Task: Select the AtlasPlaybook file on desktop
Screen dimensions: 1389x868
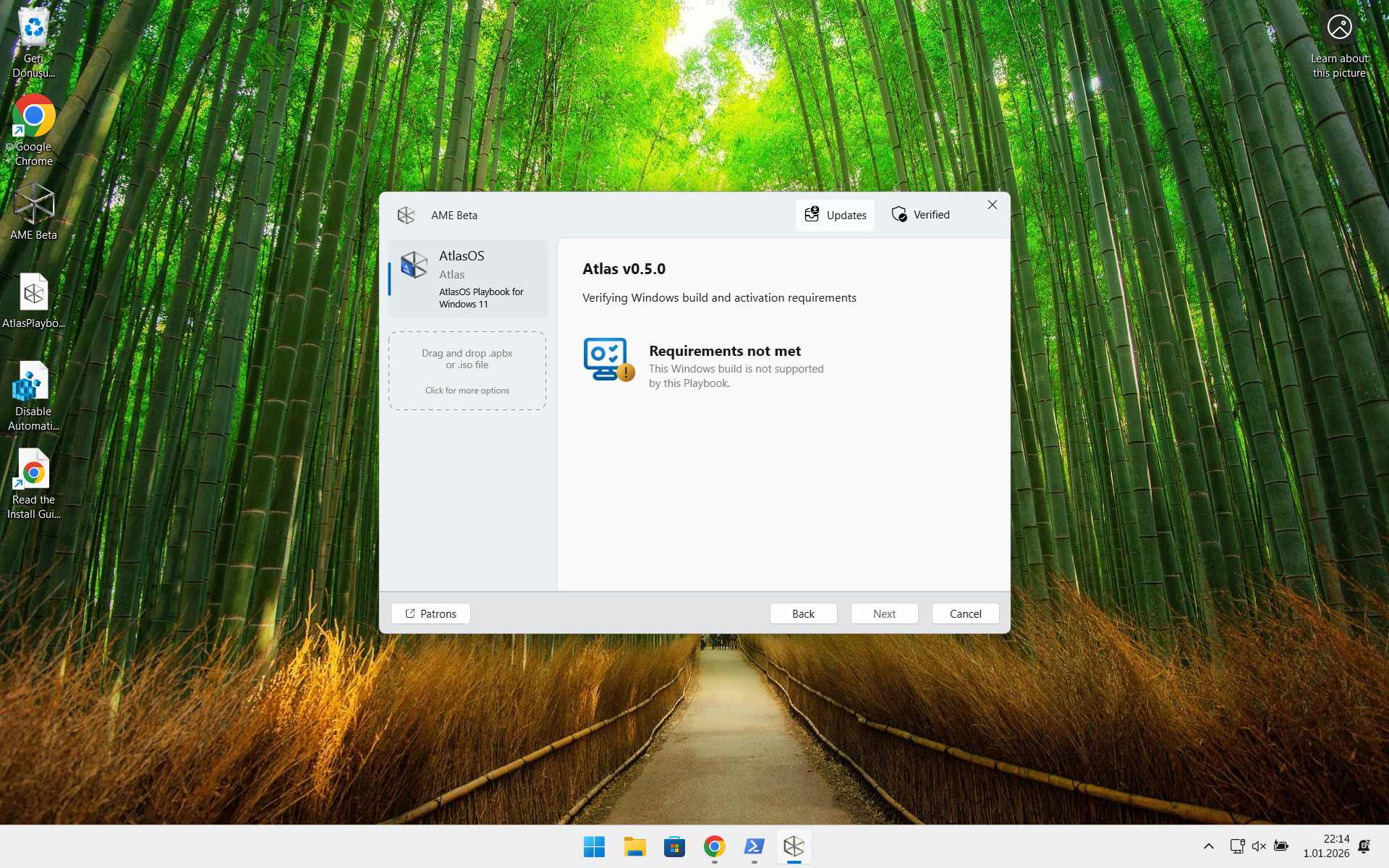Action: pyautogui.click(x=33, y=300)
